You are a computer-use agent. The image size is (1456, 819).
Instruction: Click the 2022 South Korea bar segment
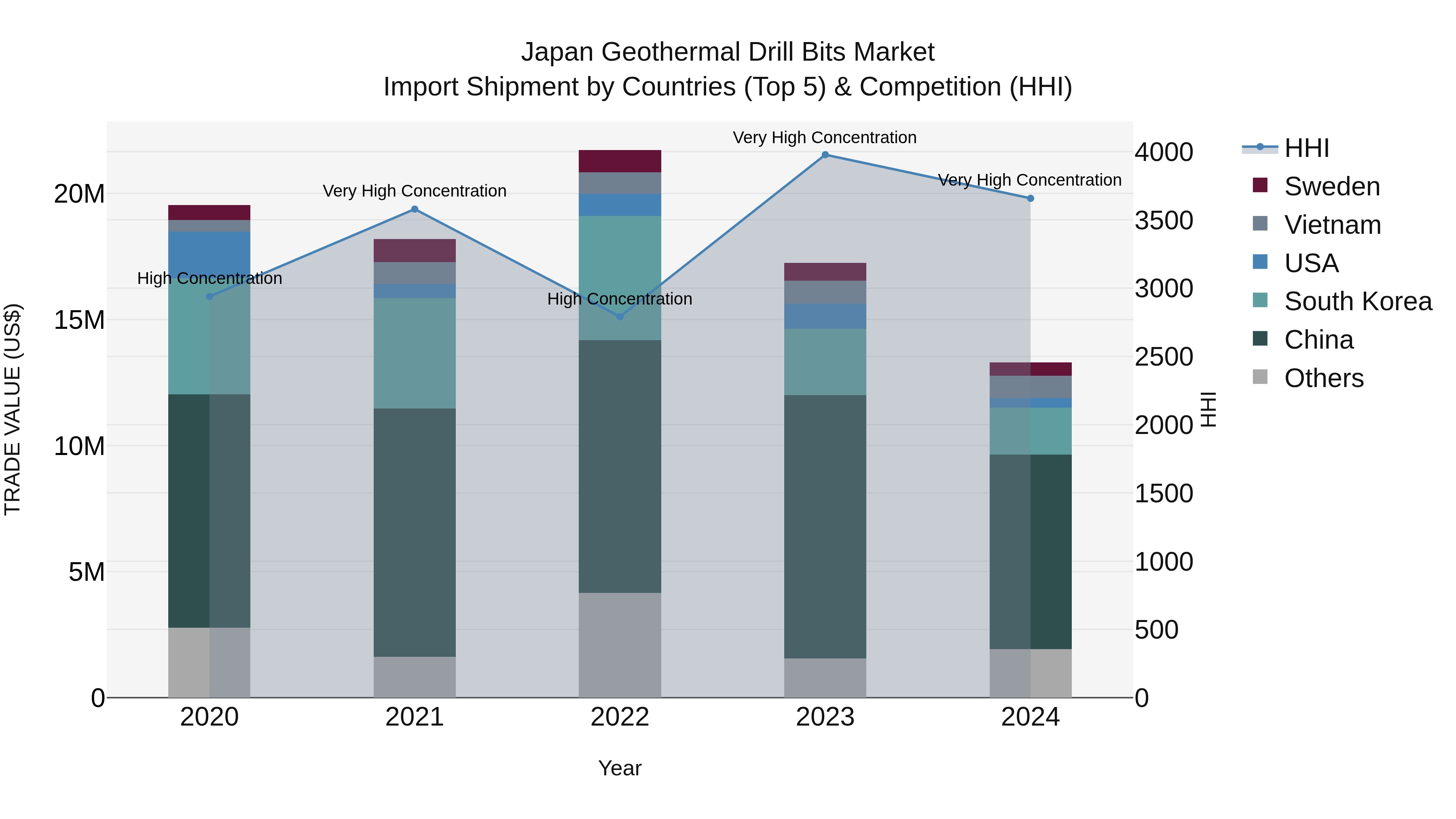620,254
